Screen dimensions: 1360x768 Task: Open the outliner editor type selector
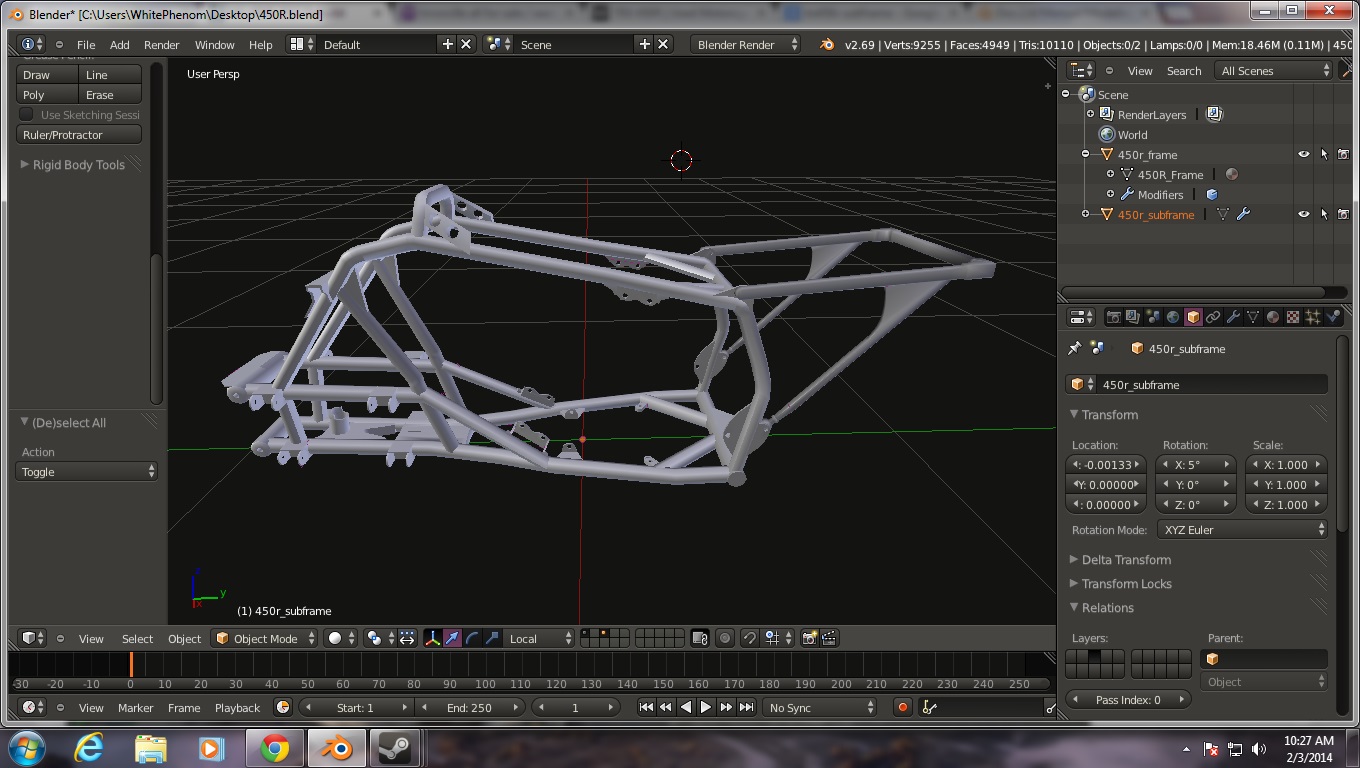[x=1081, y=70]
